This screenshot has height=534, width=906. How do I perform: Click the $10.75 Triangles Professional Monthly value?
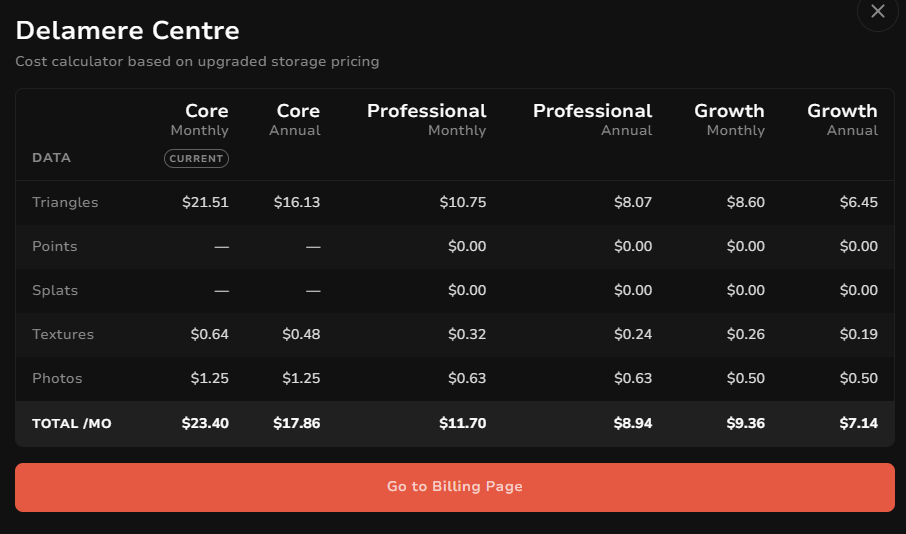click(x=463, y=202)
